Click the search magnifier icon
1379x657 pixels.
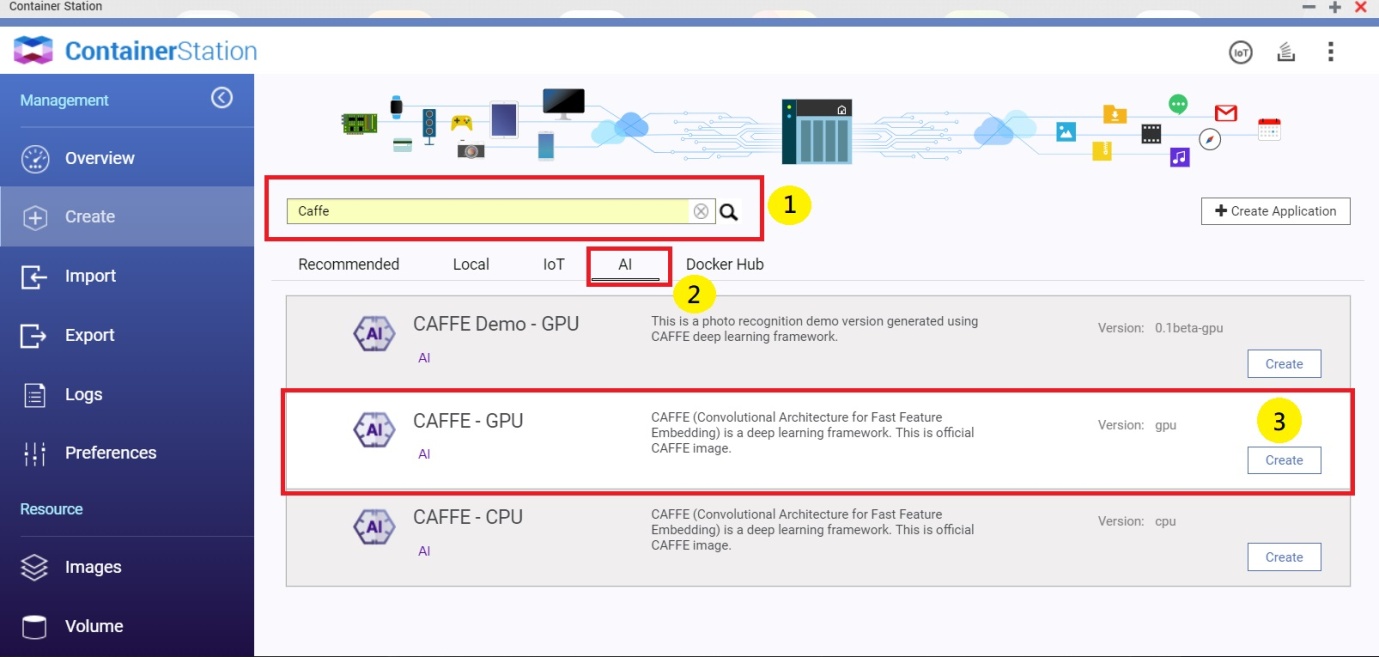pos(729,212)
